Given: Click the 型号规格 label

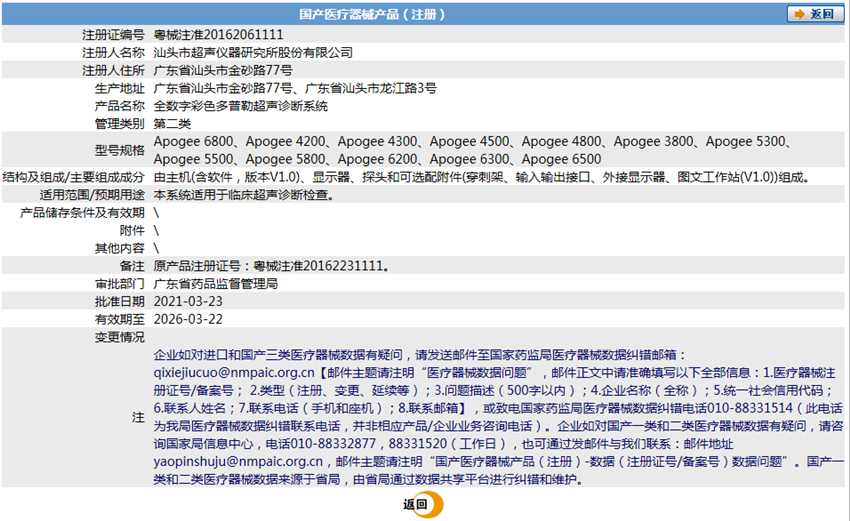Looking at the screenshot, I should coord(119,150).
